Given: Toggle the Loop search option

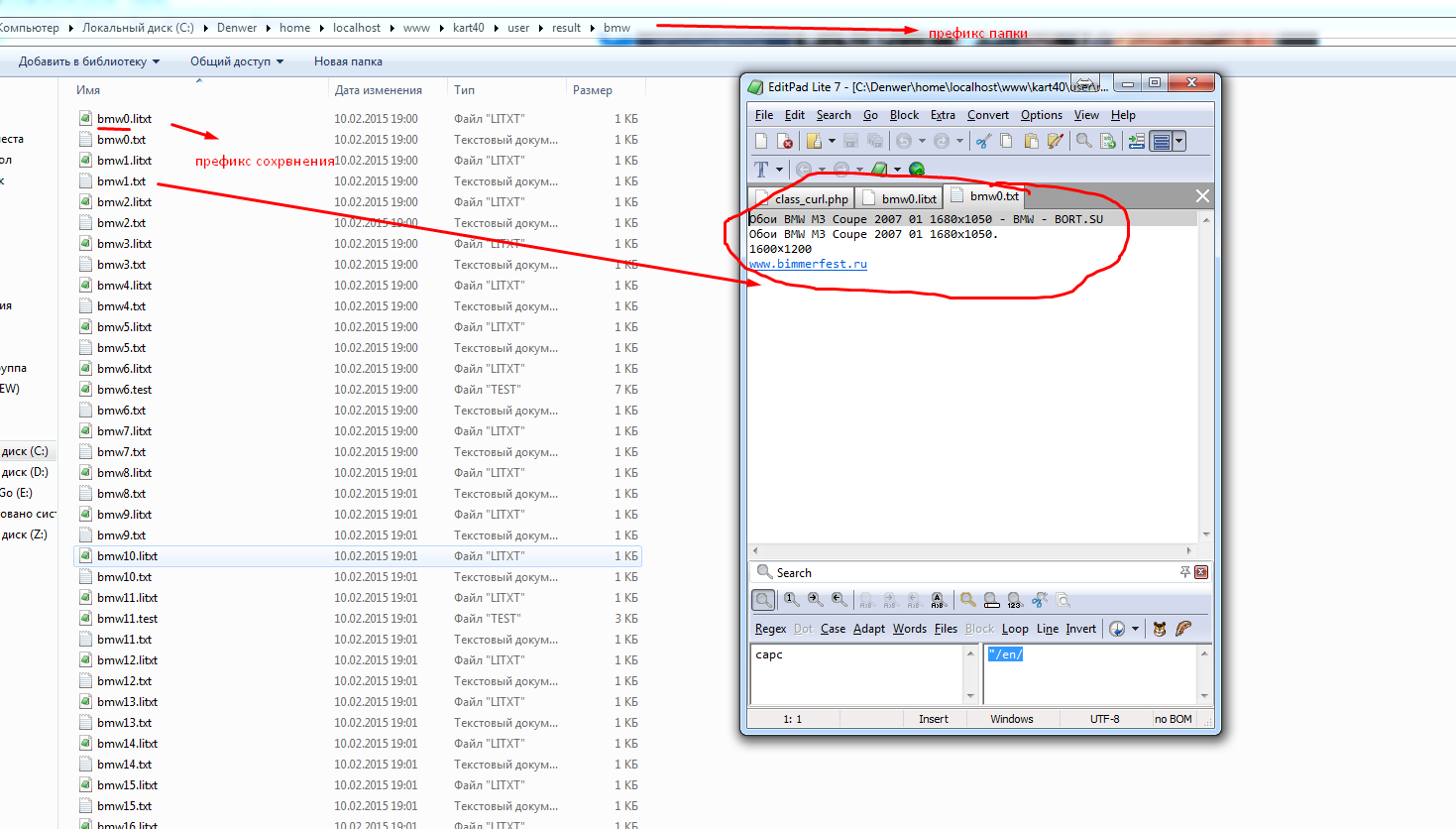Looking at the screenshot, I should point(1015,629).
